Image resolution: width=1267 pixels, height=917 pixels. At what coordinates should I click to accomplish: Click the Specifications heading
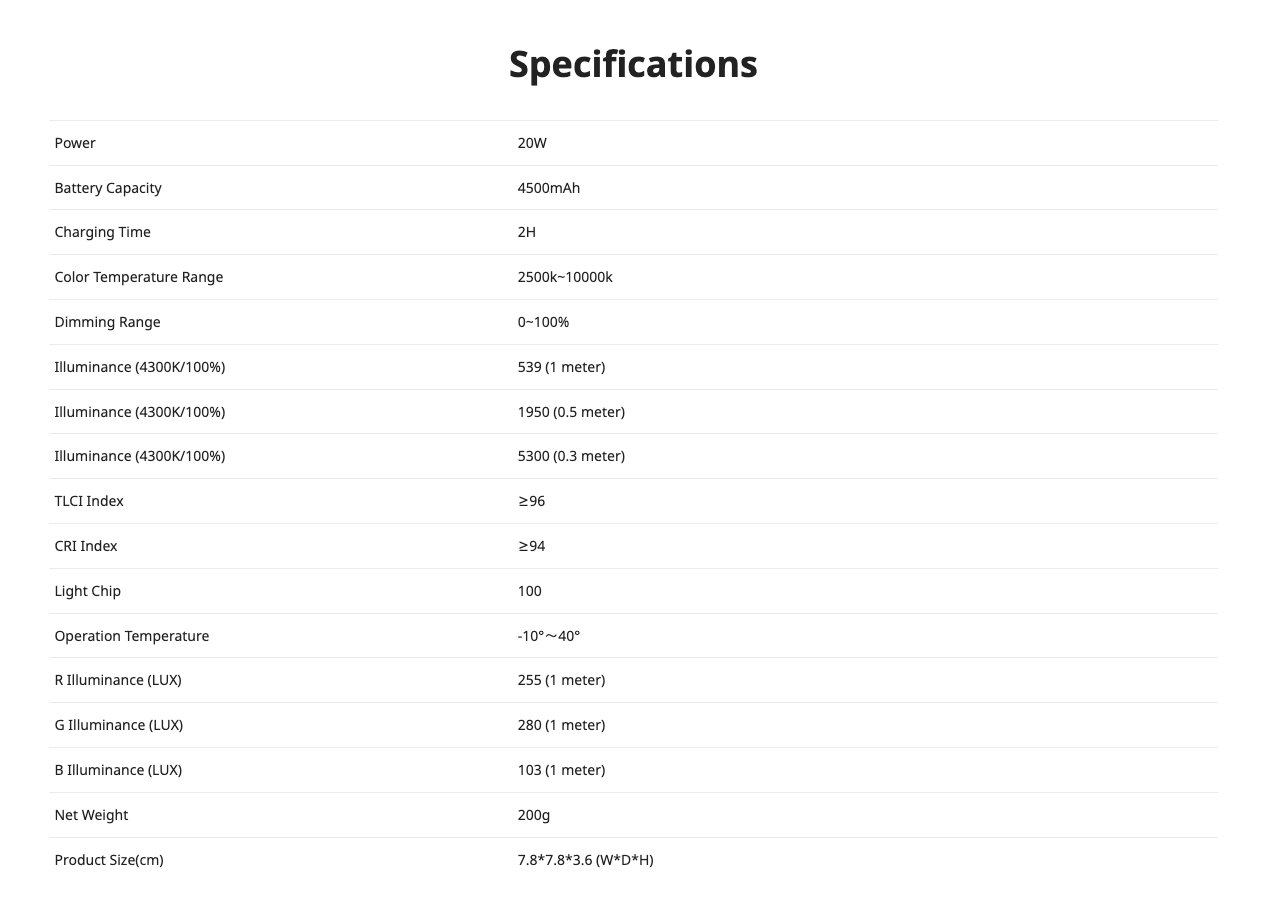click(633, 64)
